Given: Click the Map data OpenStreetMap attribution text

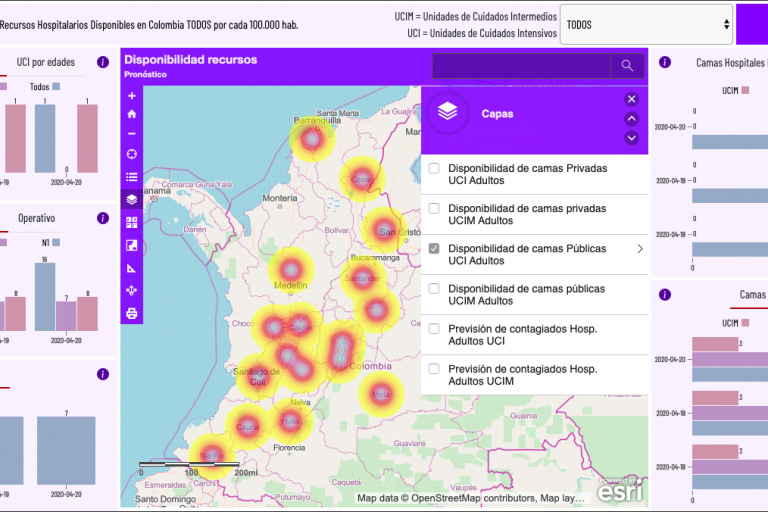Looking at the screenshot, I should tap(470, 498).
